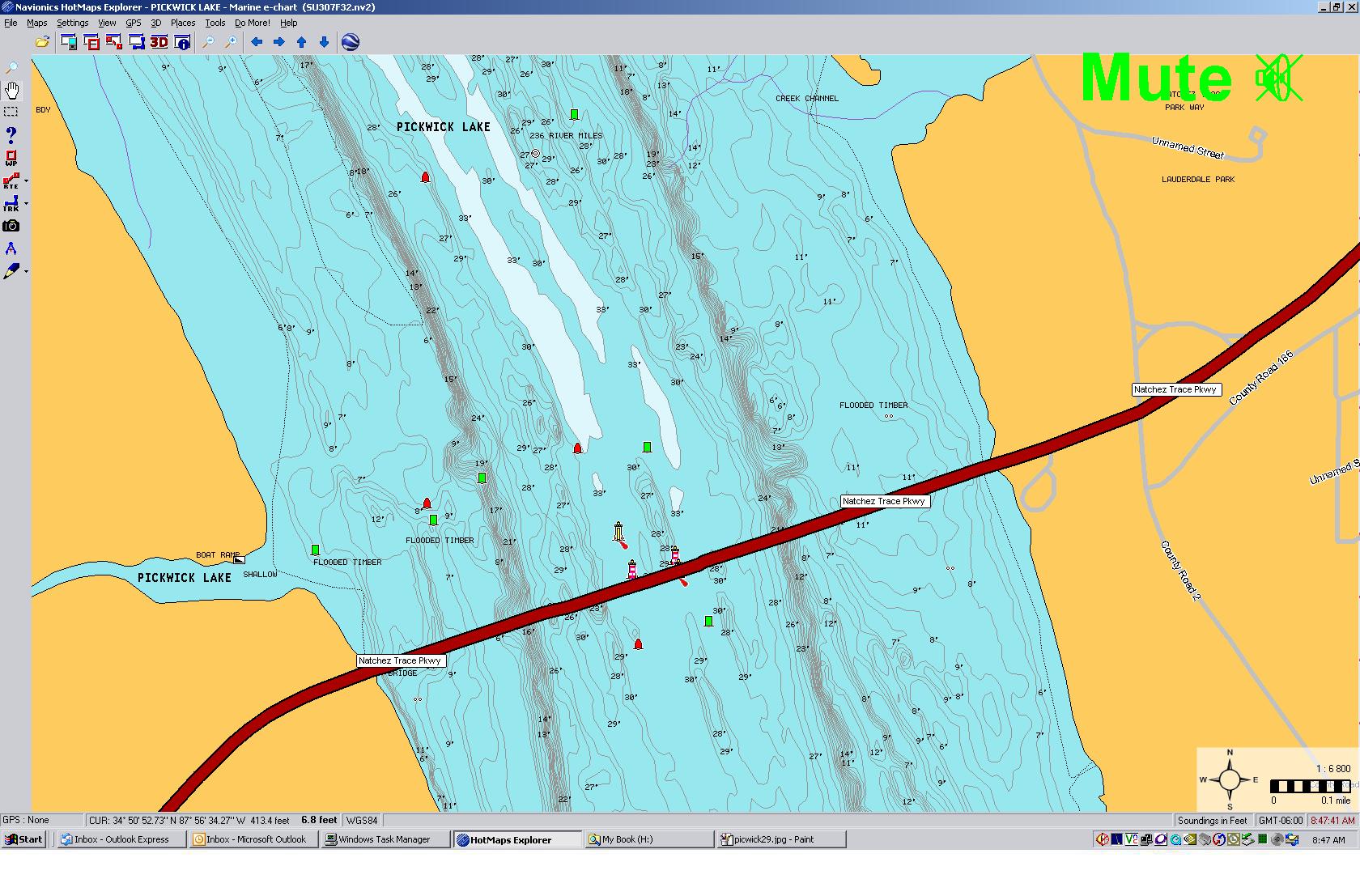Select the compass divider measure tool
This screenshot has width=1360, height=896.
[x=11, y=248]
